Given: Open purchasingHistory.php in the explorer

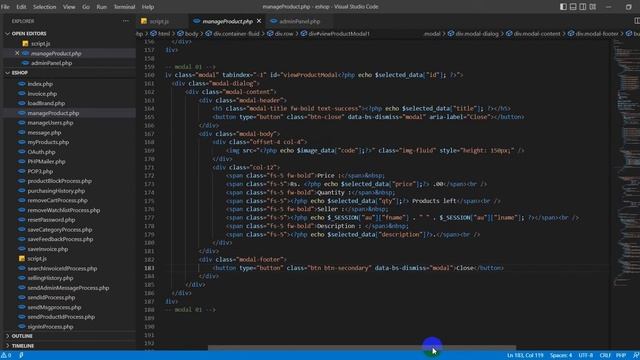Looking at the screenshot, I should tap(56, 191).
